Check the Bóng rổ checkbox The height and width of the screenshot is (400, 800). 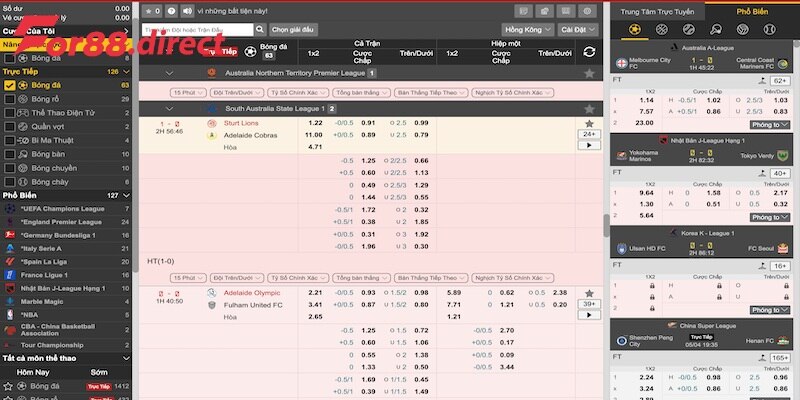[9, 100]
